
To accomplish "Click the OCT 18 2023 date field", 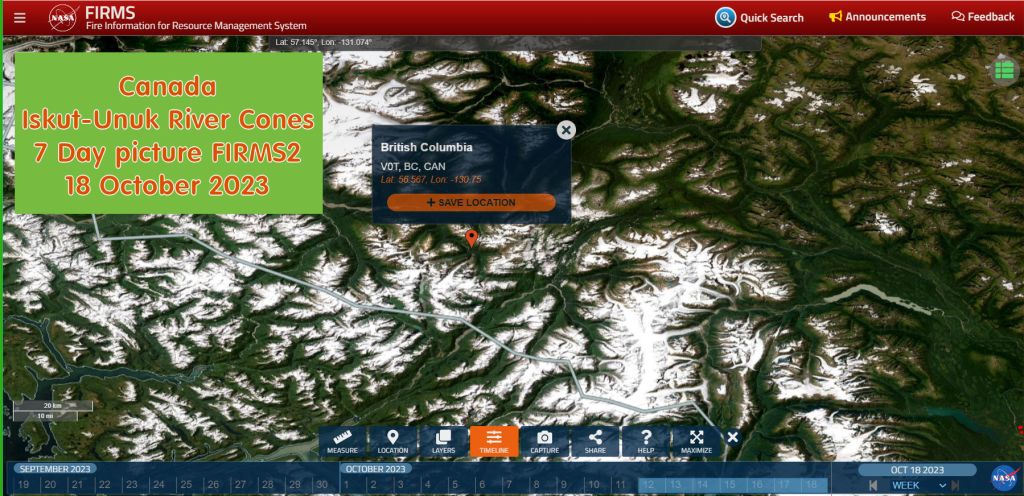I will pos(917,469).
